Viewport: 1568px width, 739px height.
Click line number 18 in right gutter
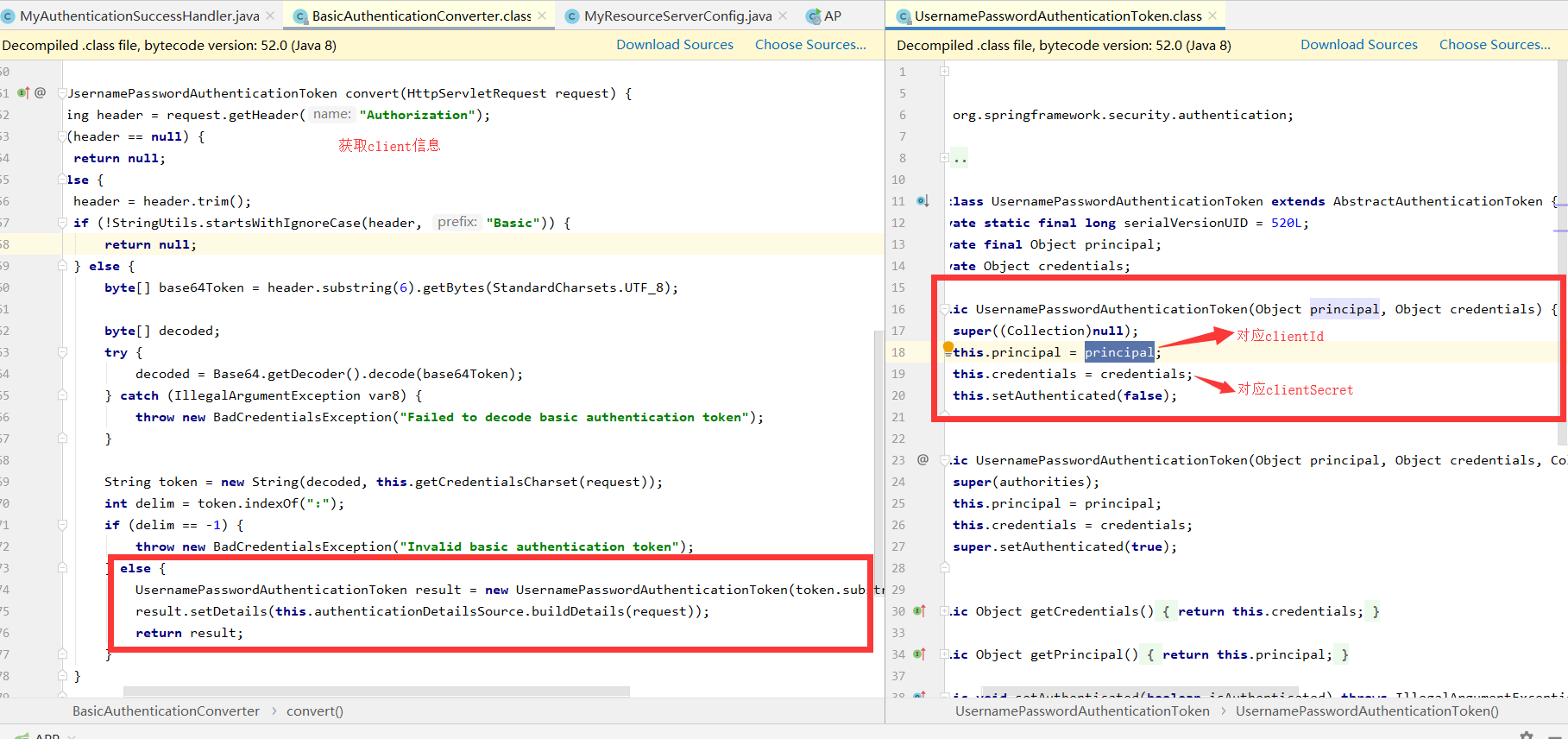898,352
